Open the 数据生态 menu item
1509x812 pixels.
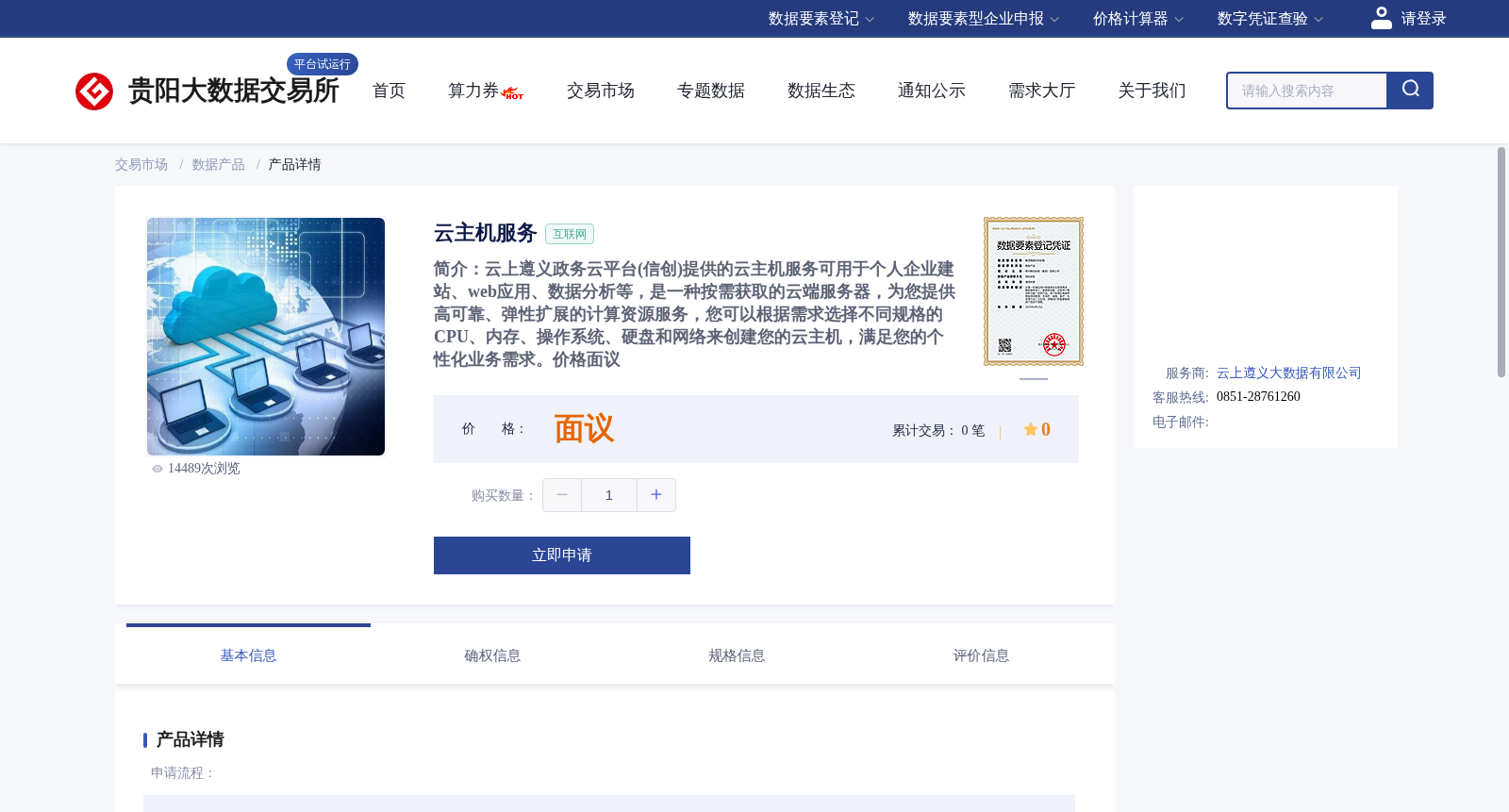point(821,91)
